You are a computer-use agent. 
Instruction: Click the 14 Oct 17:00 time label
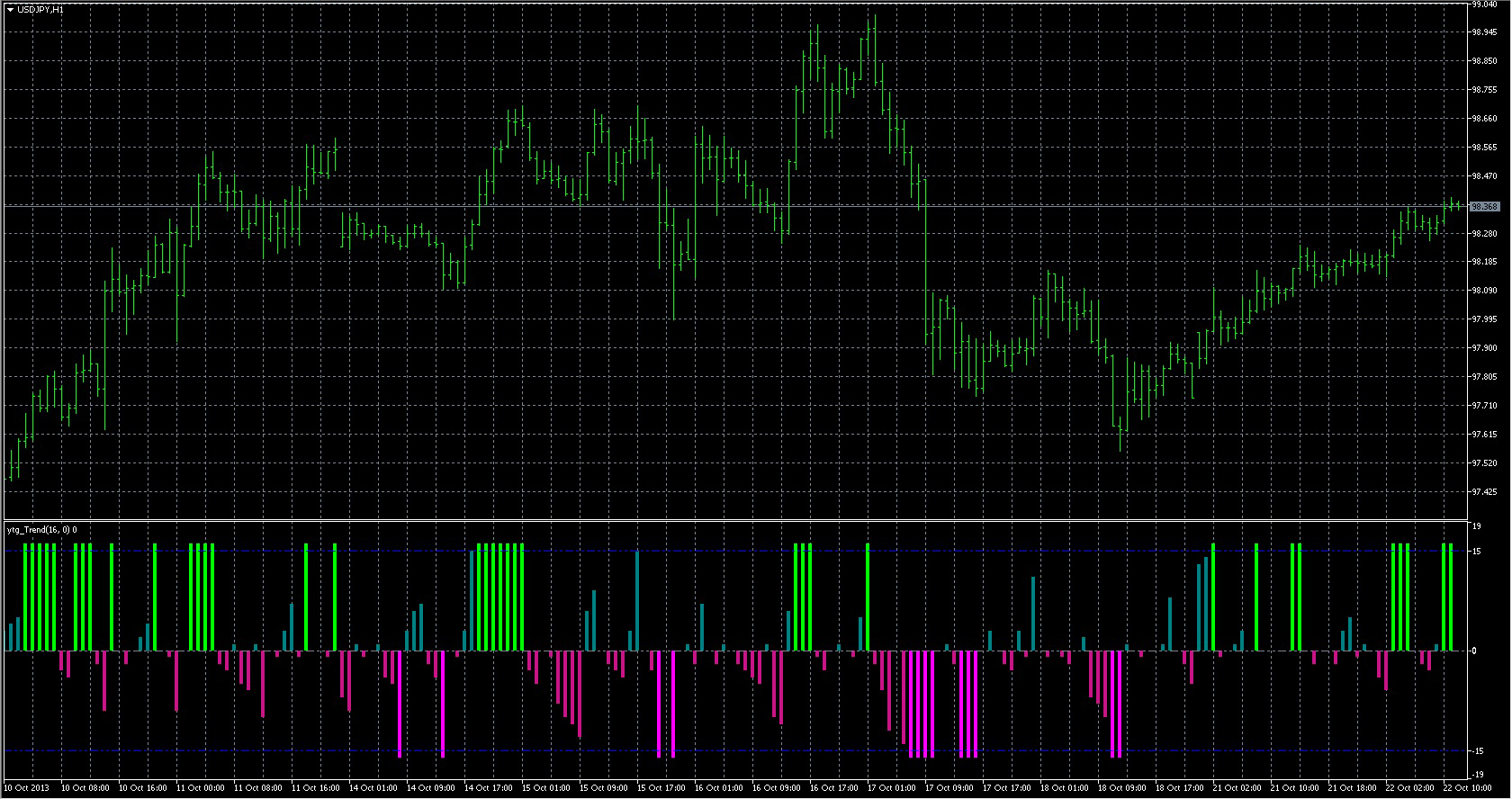489,788
